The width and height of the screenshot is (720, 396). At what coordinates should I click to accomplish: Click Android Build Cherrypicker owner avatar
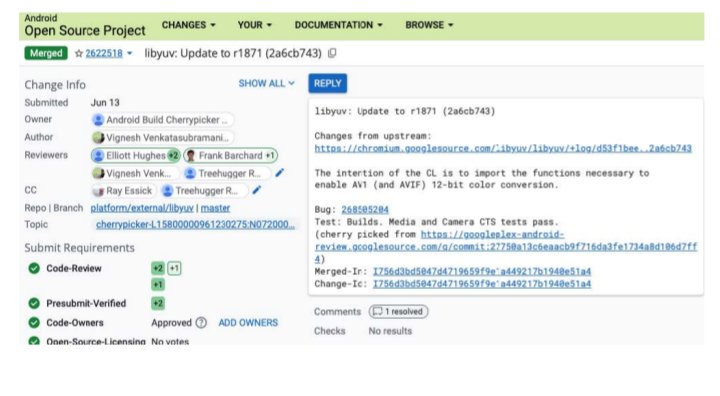[x=98, y=120]
